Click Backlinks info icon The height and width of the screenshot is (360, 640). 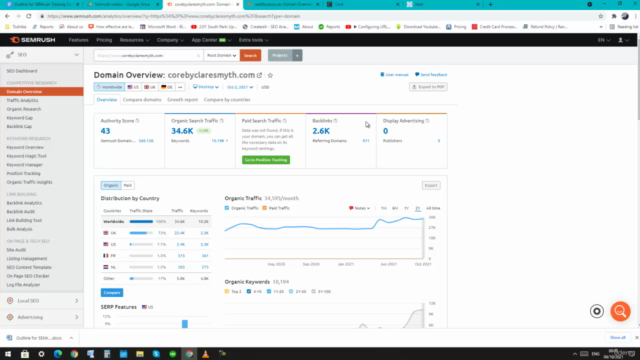(x=336, y=121)
